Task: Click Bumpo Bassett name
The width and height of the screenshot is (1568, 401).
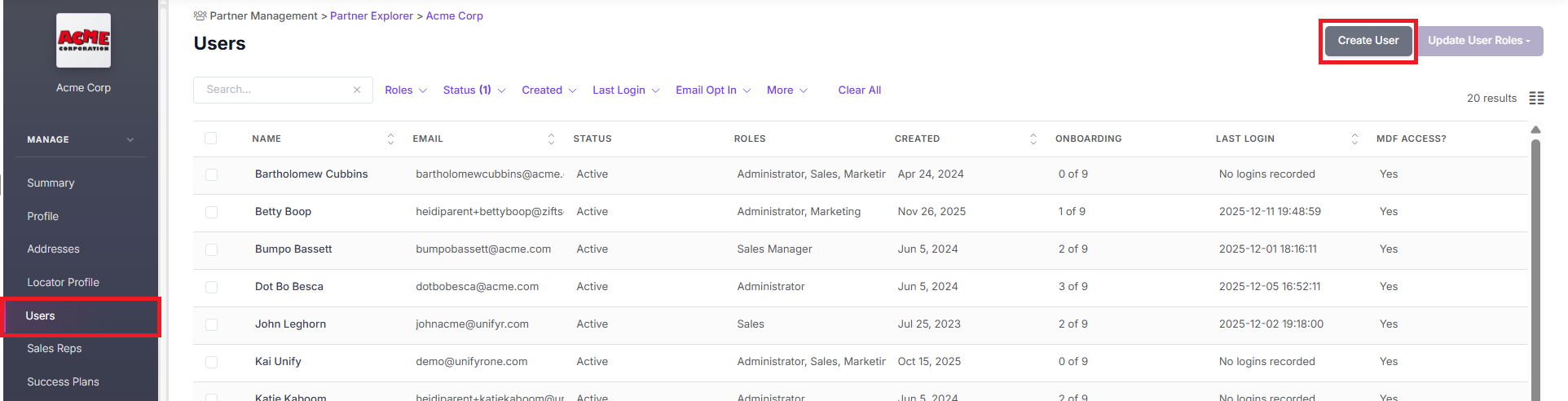Action: 293,249
